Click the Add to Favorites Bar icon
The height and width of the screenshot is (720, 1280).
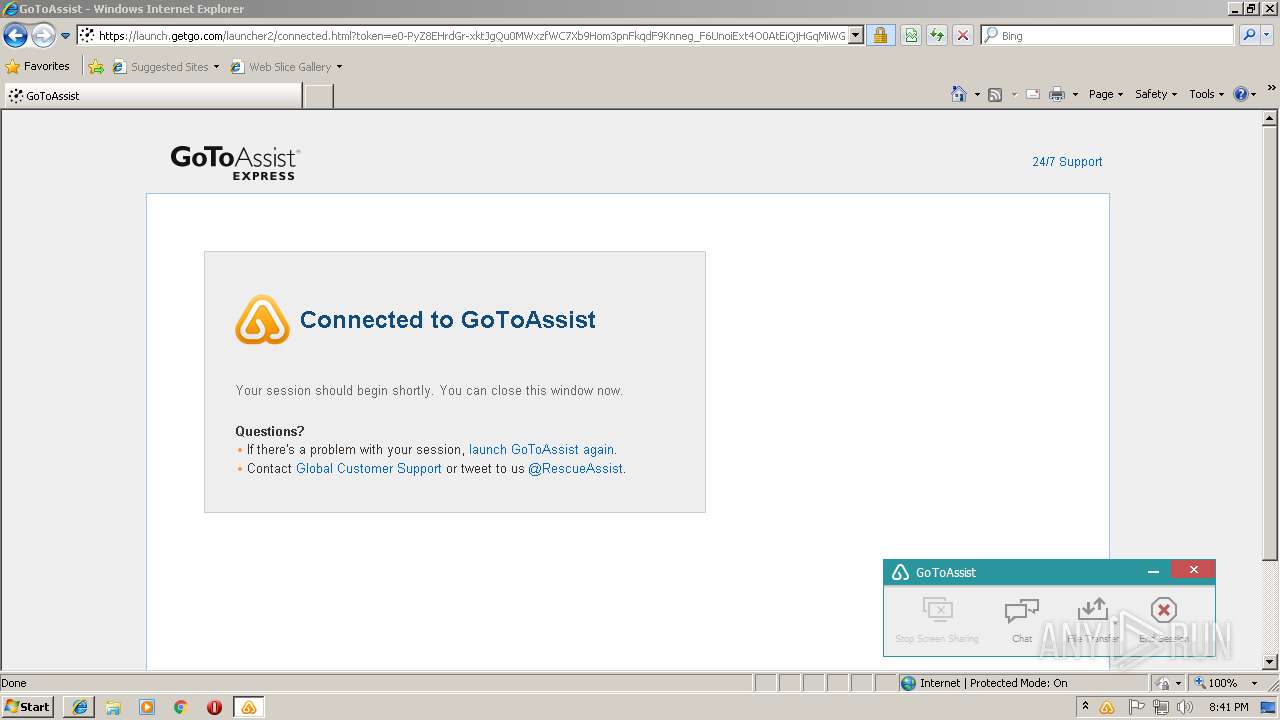pyautogui.click(x=96, y=67)
